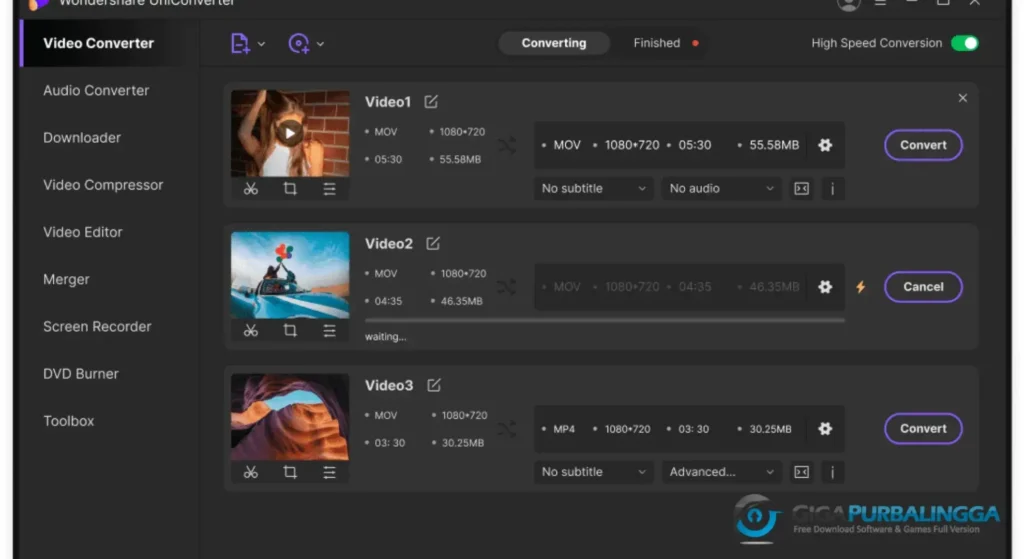Screen dimensions: 1024x559
Task: Click the Load DVD disc icon
Action: pyautogui.click(x=298, y=44)
